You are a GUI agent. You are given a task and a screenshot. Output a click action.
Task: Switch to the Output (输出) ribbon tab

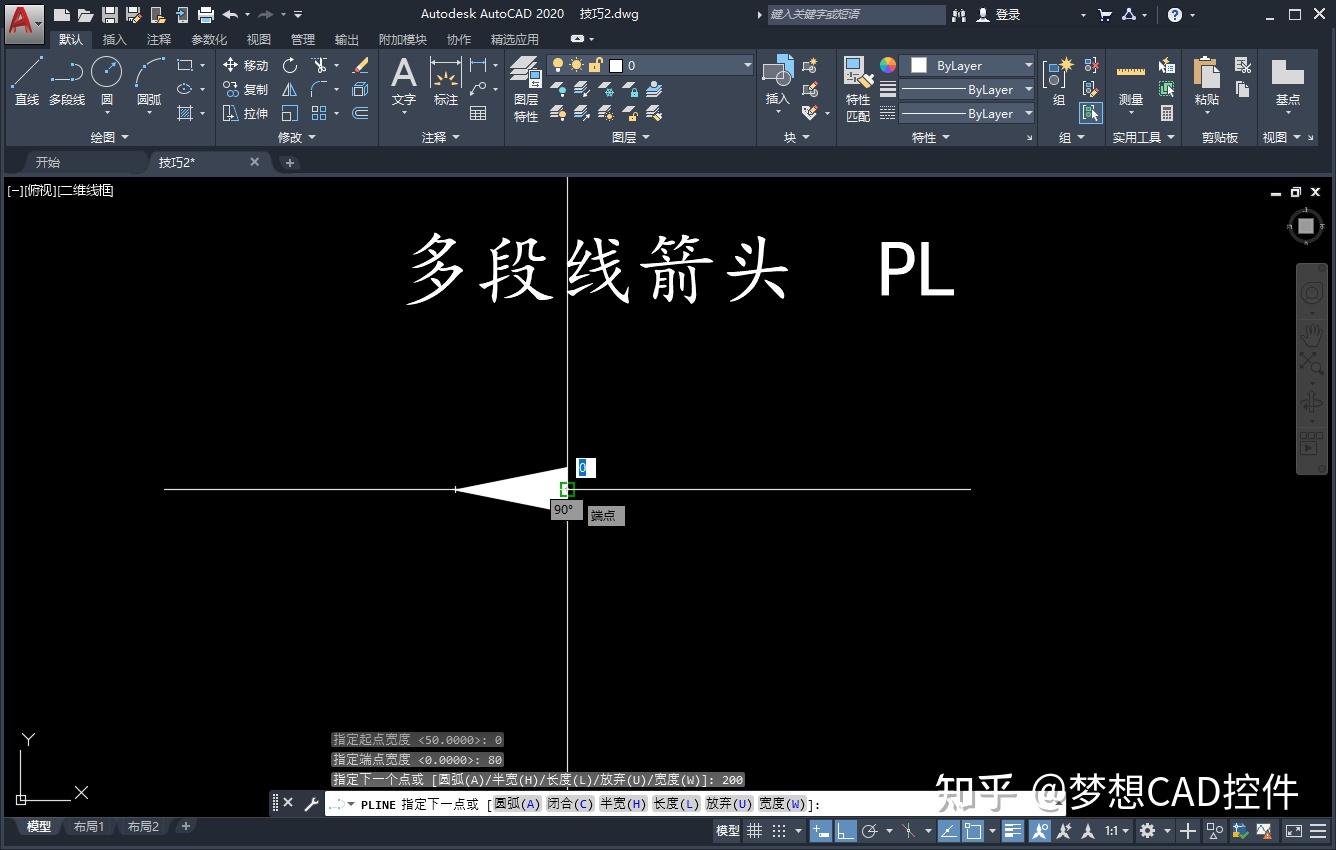[x=347, y=39]
